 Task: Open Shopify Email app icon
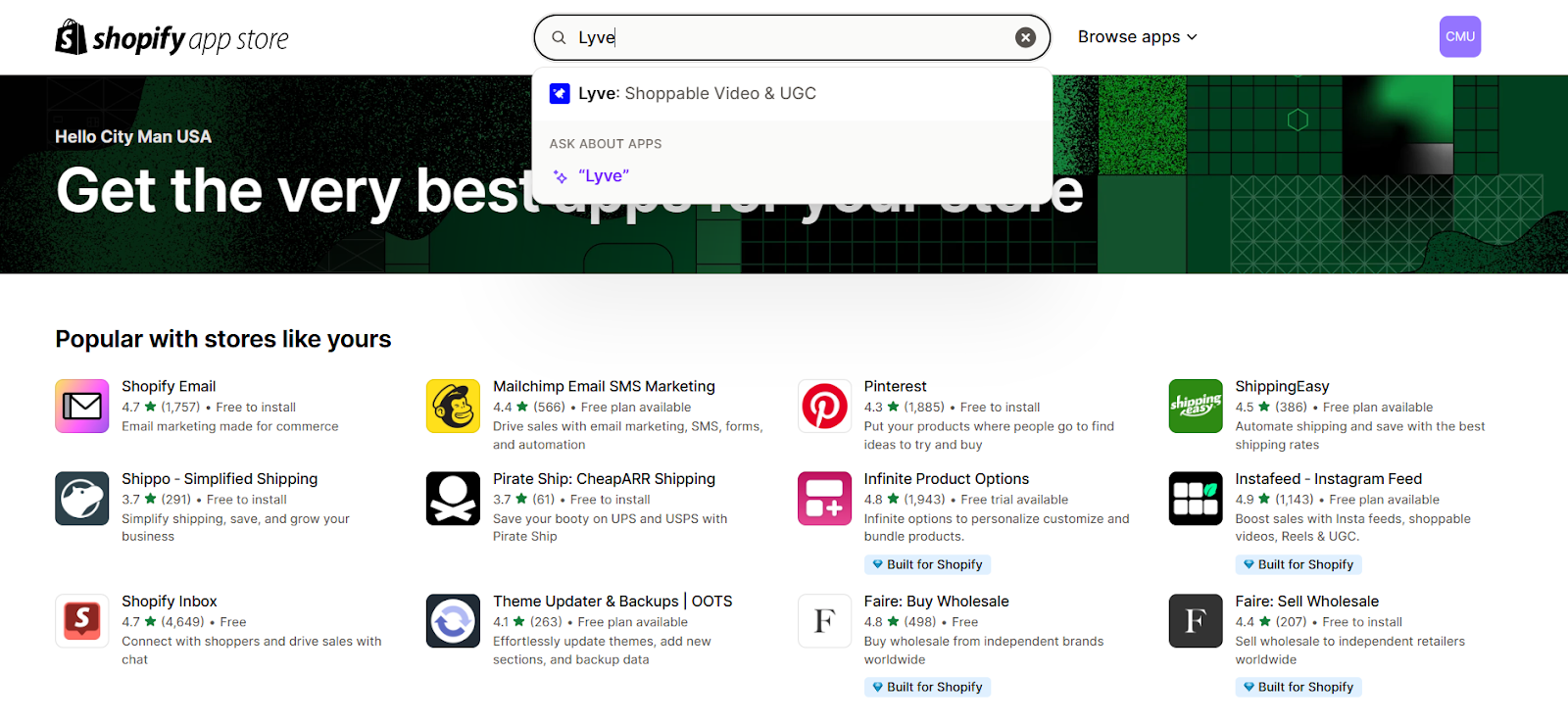pyautogui.click(x=82, y=406)
